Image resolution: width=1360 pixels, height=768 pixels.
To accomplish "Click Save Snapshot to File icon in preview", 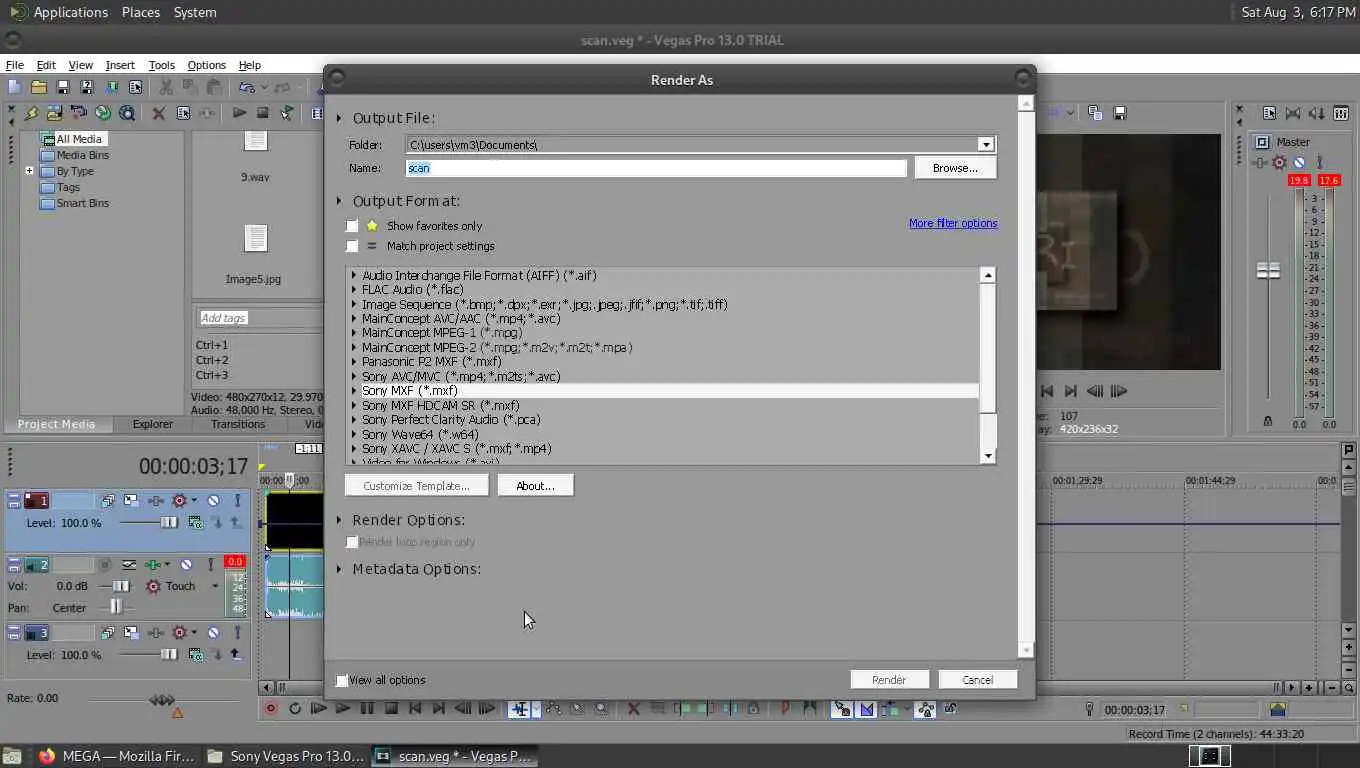I will pyautogui.click(x=1120, y=113).
